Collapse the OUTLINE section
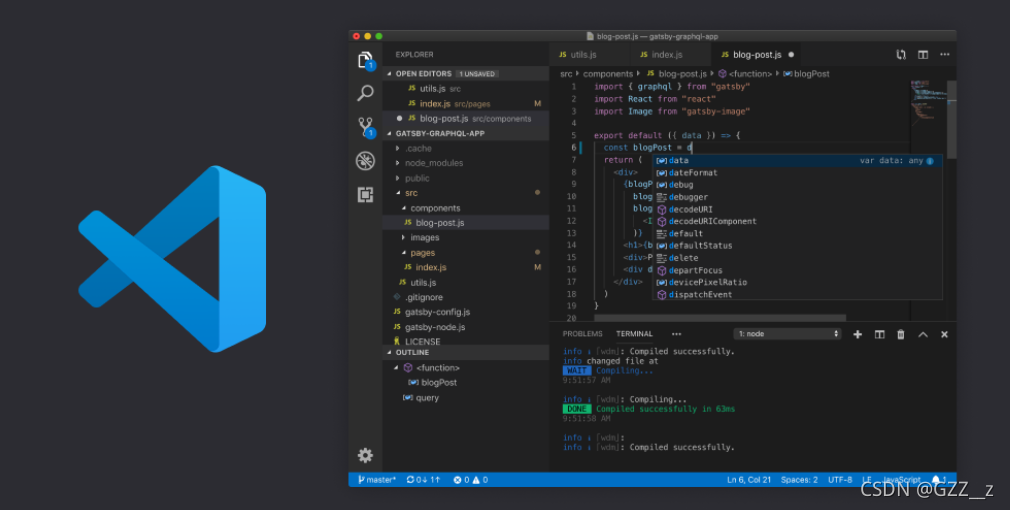 tap(466, 352)
